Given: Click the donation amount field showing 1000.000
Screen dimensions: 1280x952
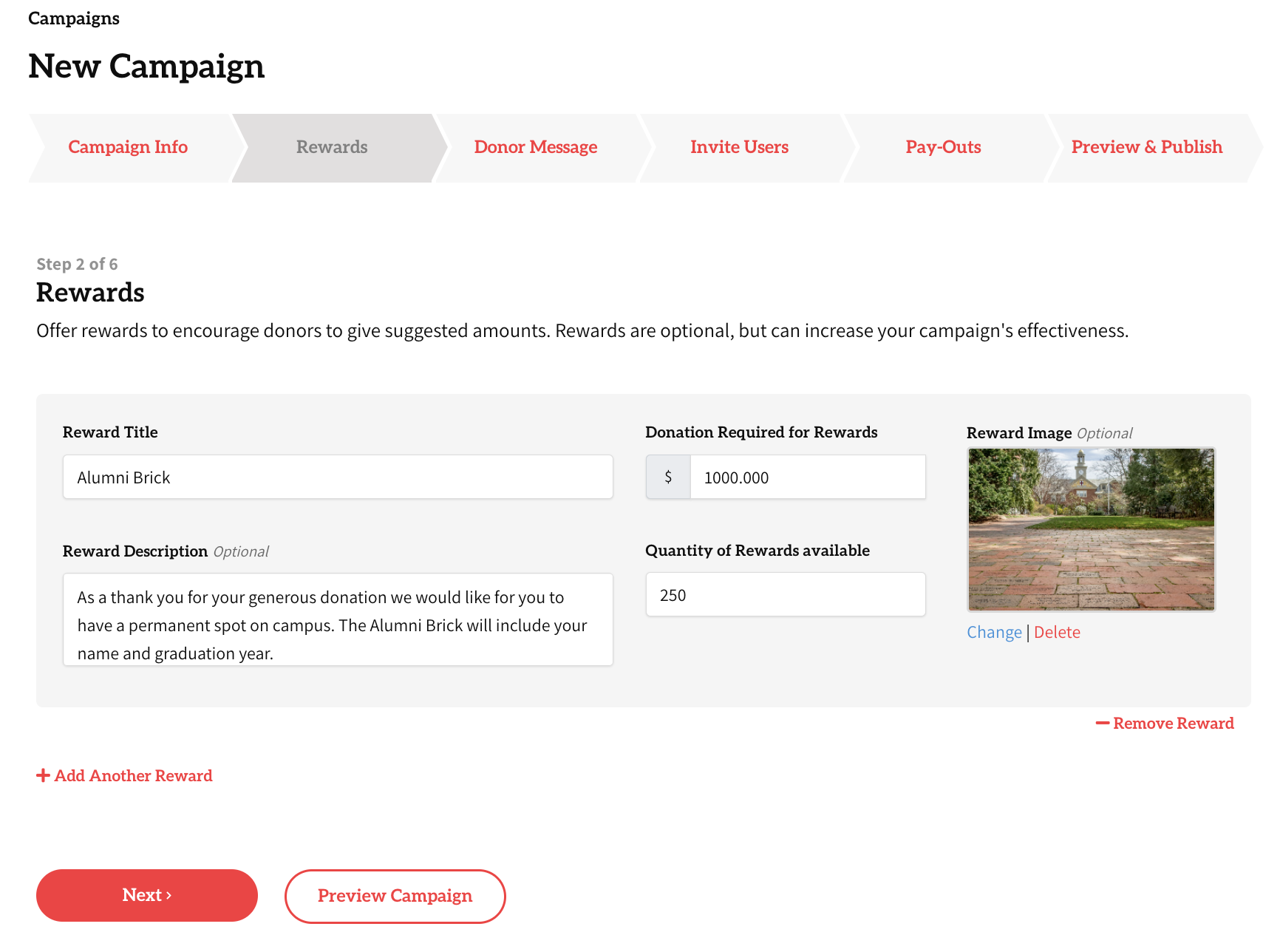Looking at the screenshot, I should (x=808, y=477).
